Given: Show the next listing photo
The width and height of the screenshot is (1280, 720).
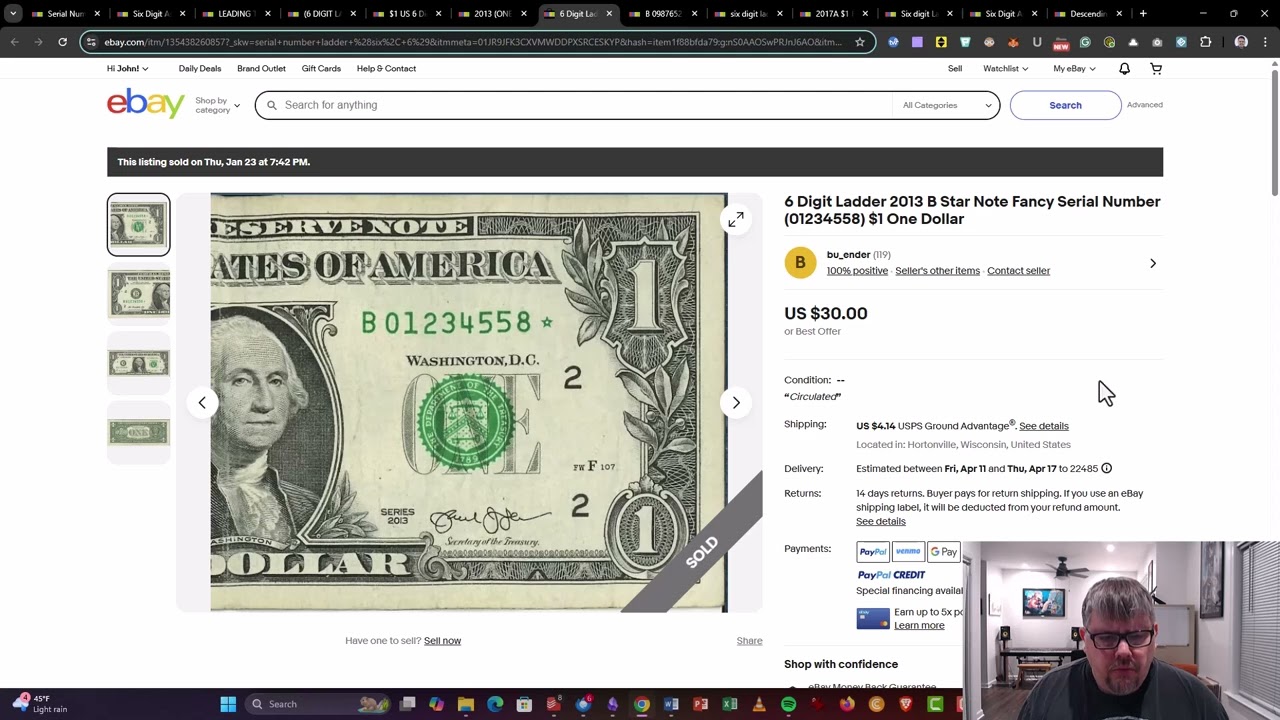Looking at the screenshot, I should 736,403.
